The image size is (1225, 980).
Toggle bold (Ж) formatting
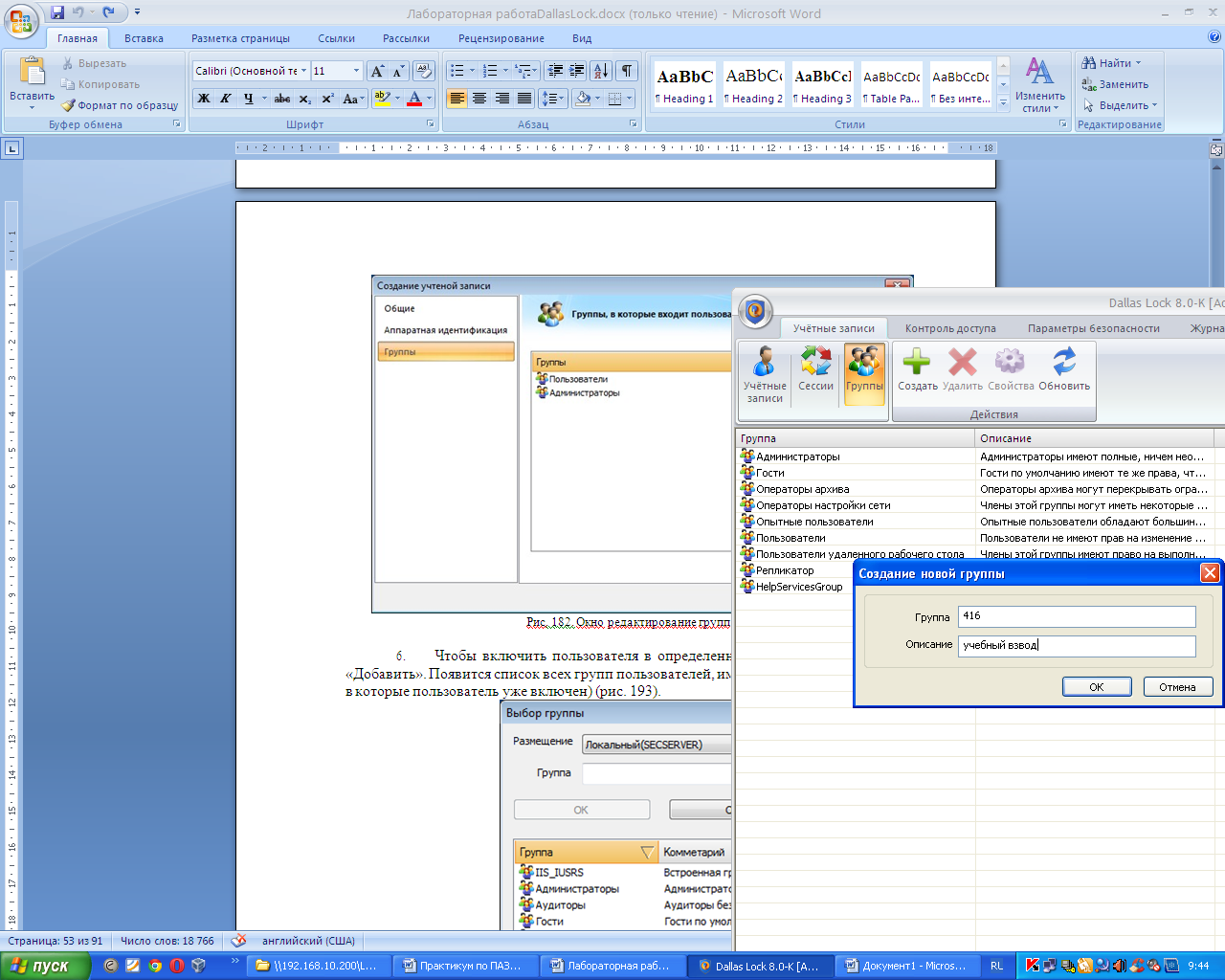(204, 99)
